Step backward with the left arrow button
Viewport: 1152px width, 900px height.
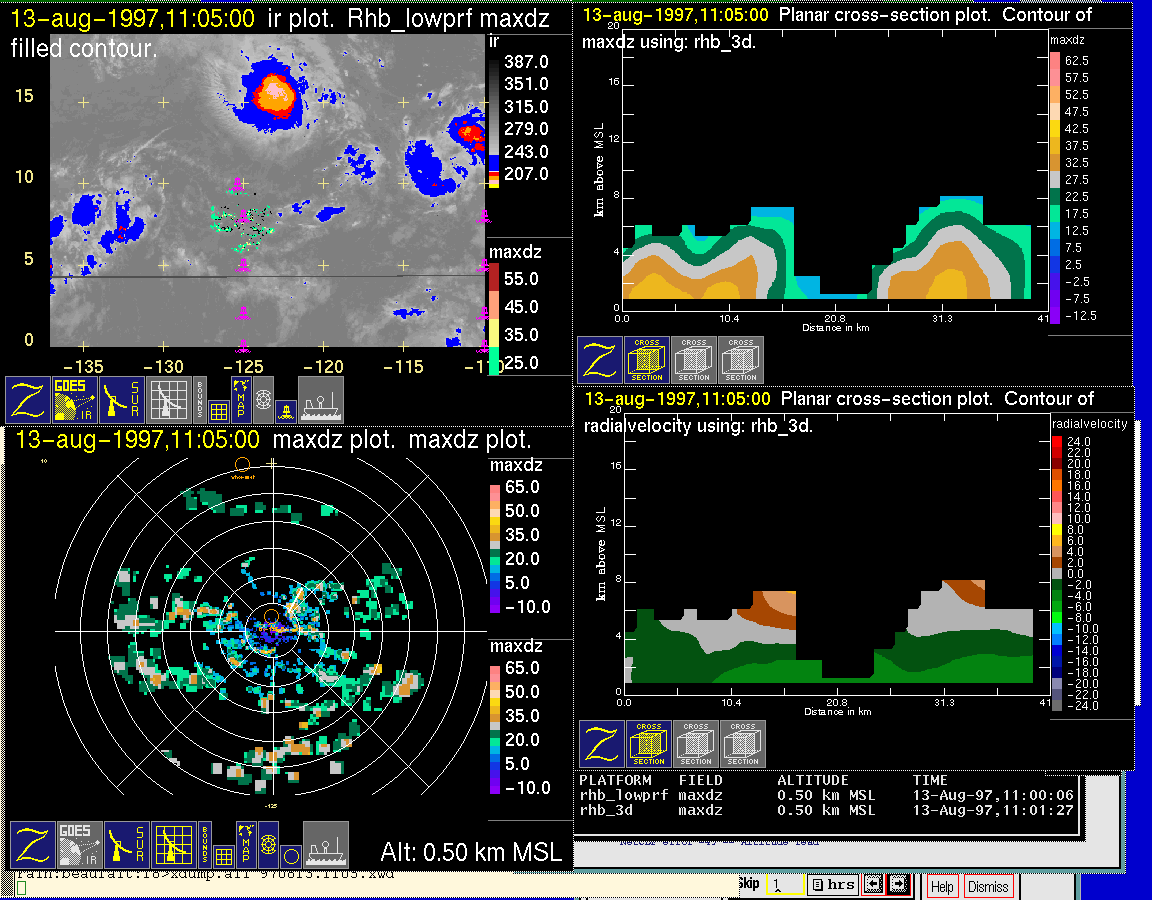(x=873, y=885)
